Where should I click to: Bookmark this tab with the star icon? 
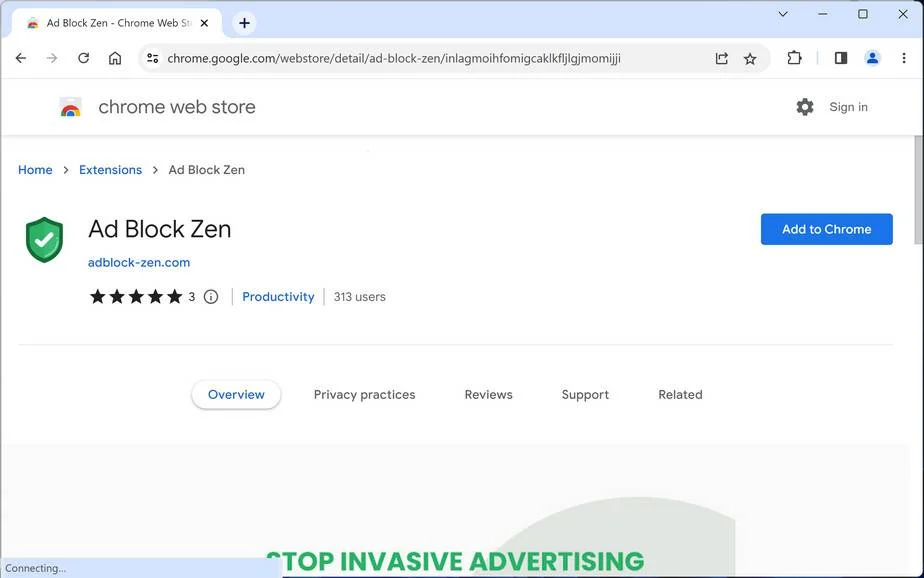tap(750, 58)
